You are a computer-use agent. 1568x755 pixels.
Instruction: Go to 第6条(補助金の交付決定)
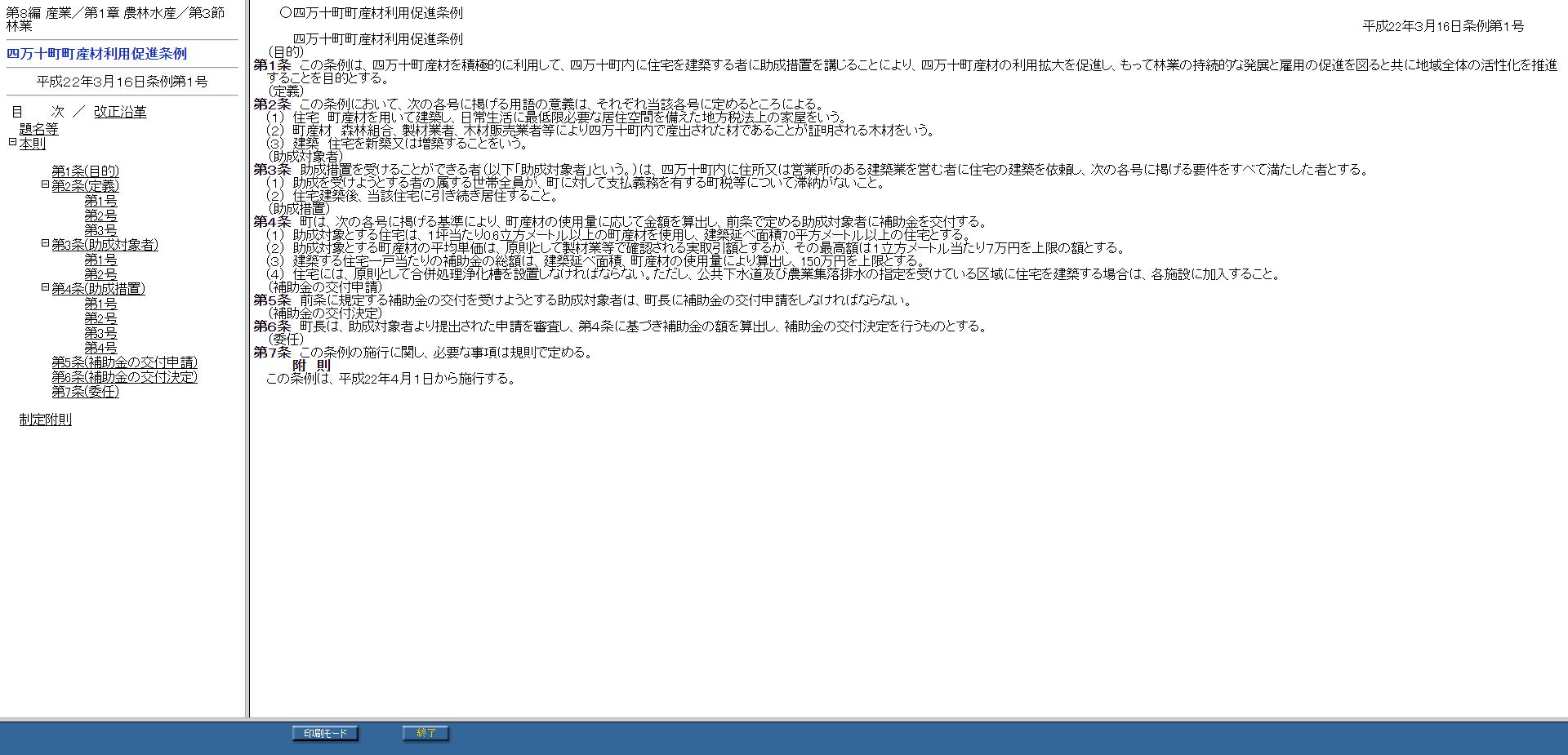coord(124,377)
